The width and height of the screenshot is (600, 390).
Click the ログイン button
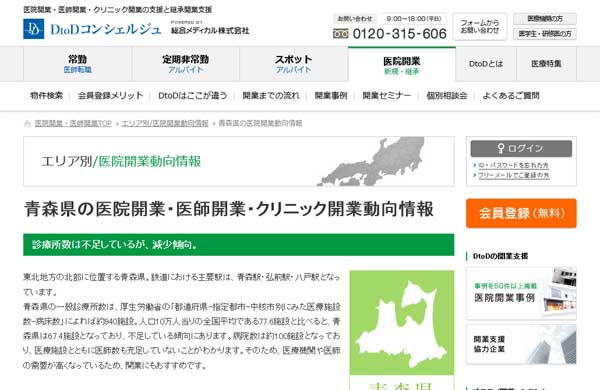coord(521,148)
